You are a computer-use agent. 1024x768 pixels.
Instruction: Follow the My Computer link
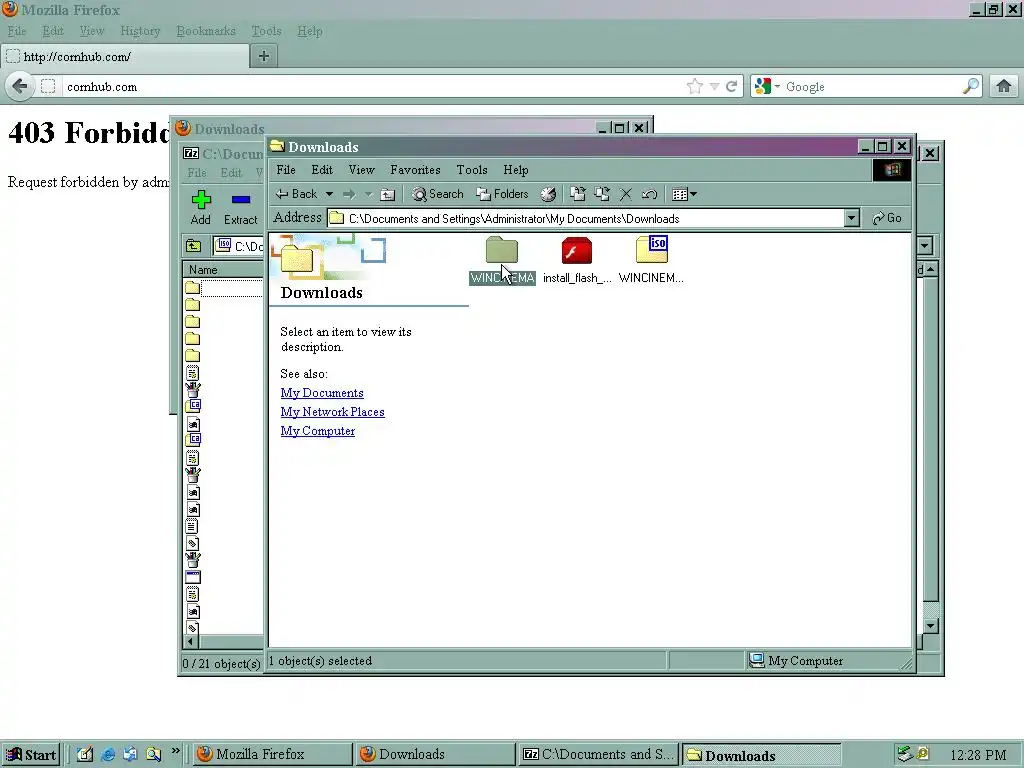tap(317, 431)
